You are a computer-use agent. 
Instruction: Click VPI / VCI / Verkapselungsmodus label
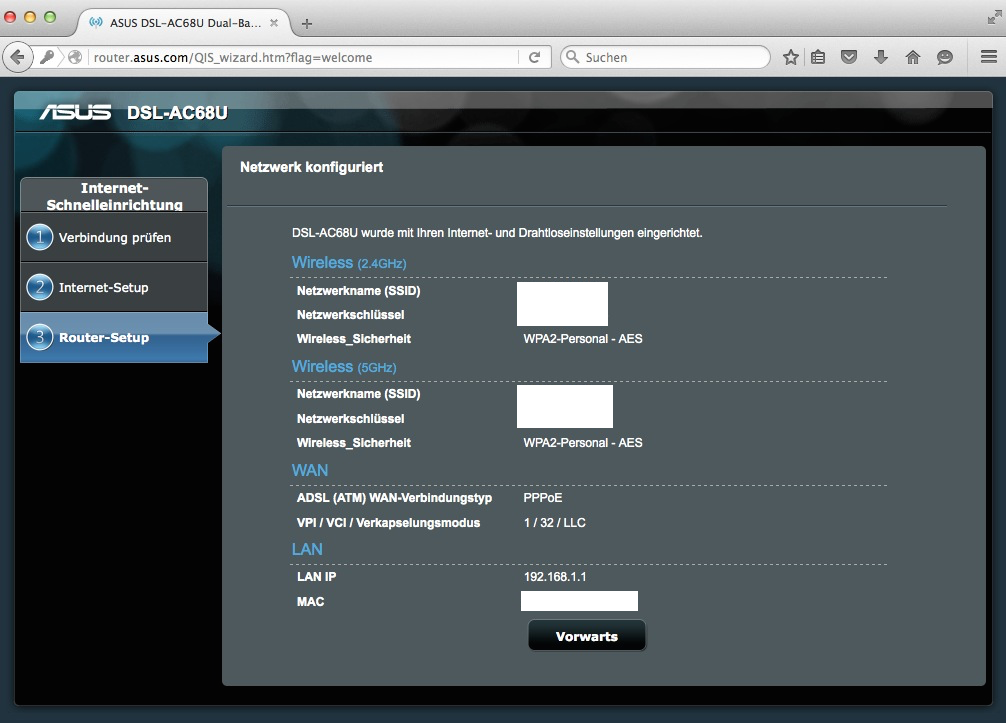coord(388,523)
